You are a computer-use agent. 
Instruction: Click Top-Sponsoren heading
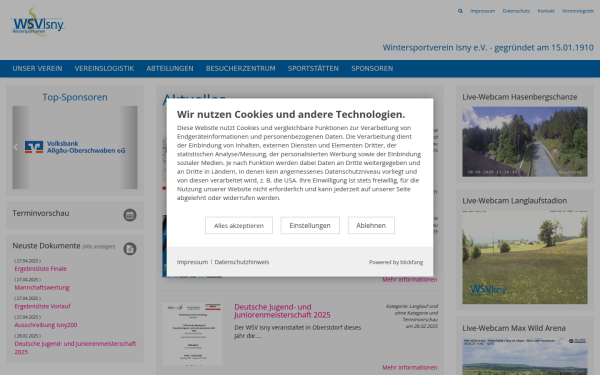point(75,97)
